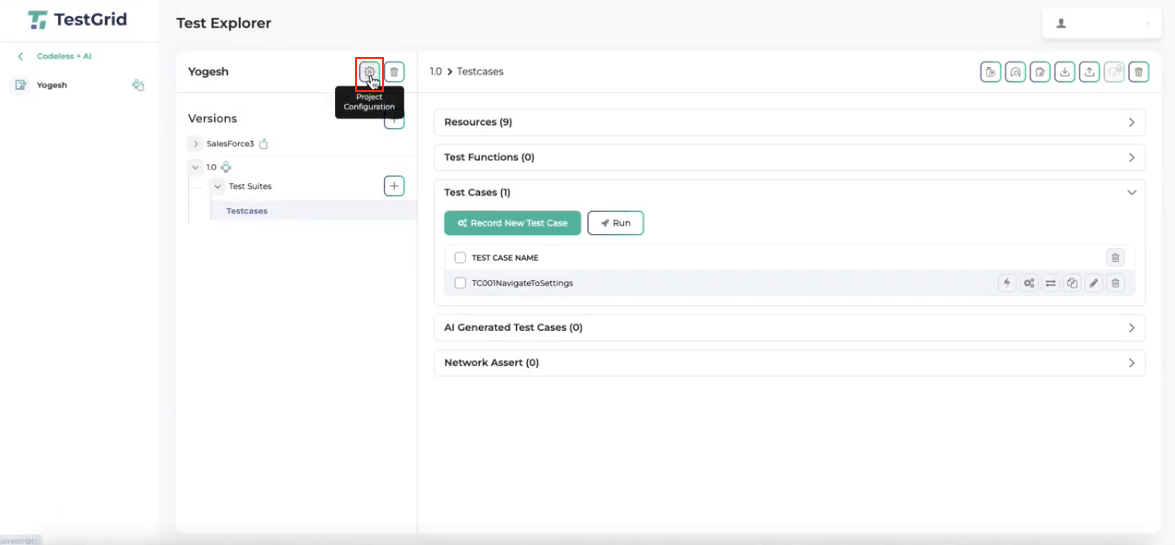The image size is (1175, 545).
Task: Click the download icon in Testcases header
Action: 1065,72
